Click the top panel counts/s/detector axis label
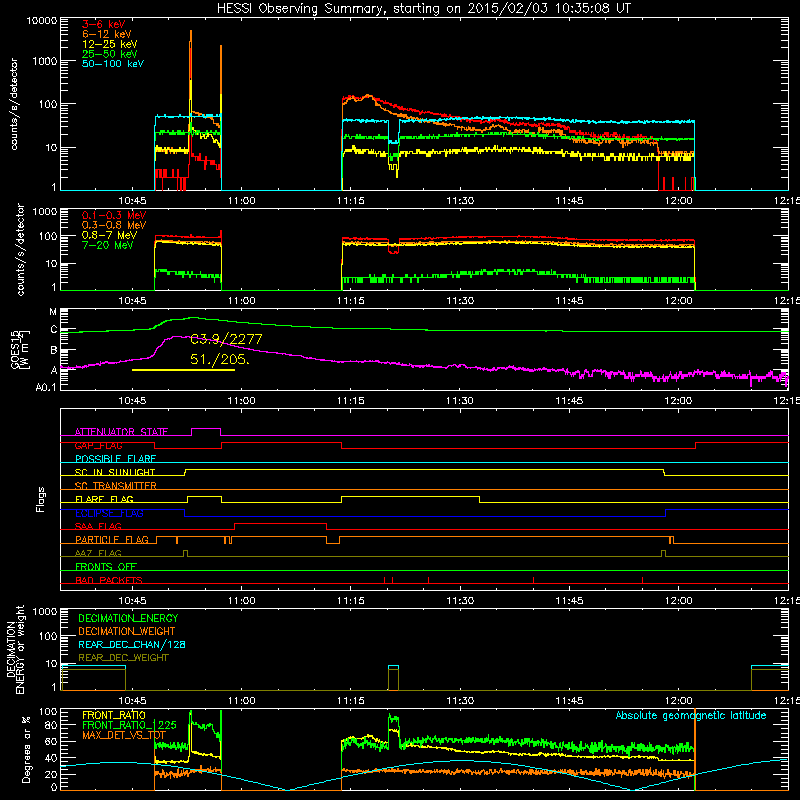800x800 pixels. pos(13,104)
